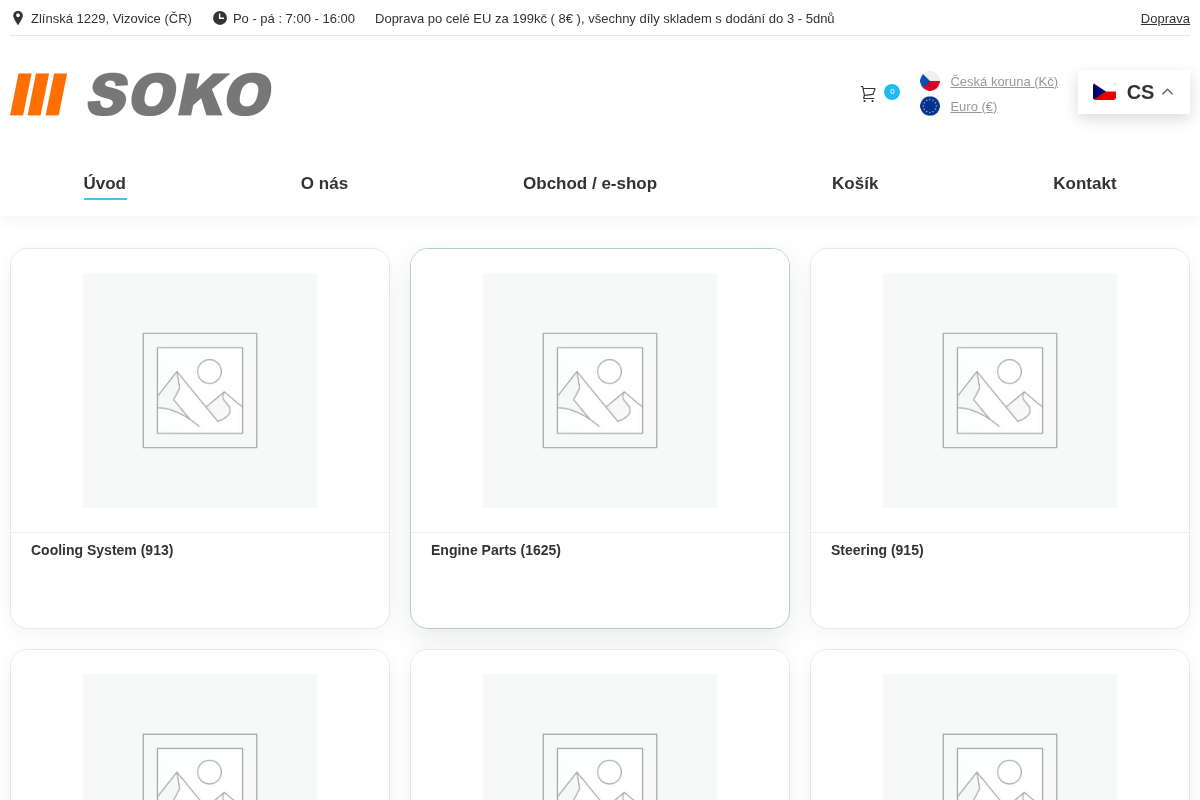This screenshot has height=800, width=1200.
Task: Click the location pin icon
Action: 18,18
